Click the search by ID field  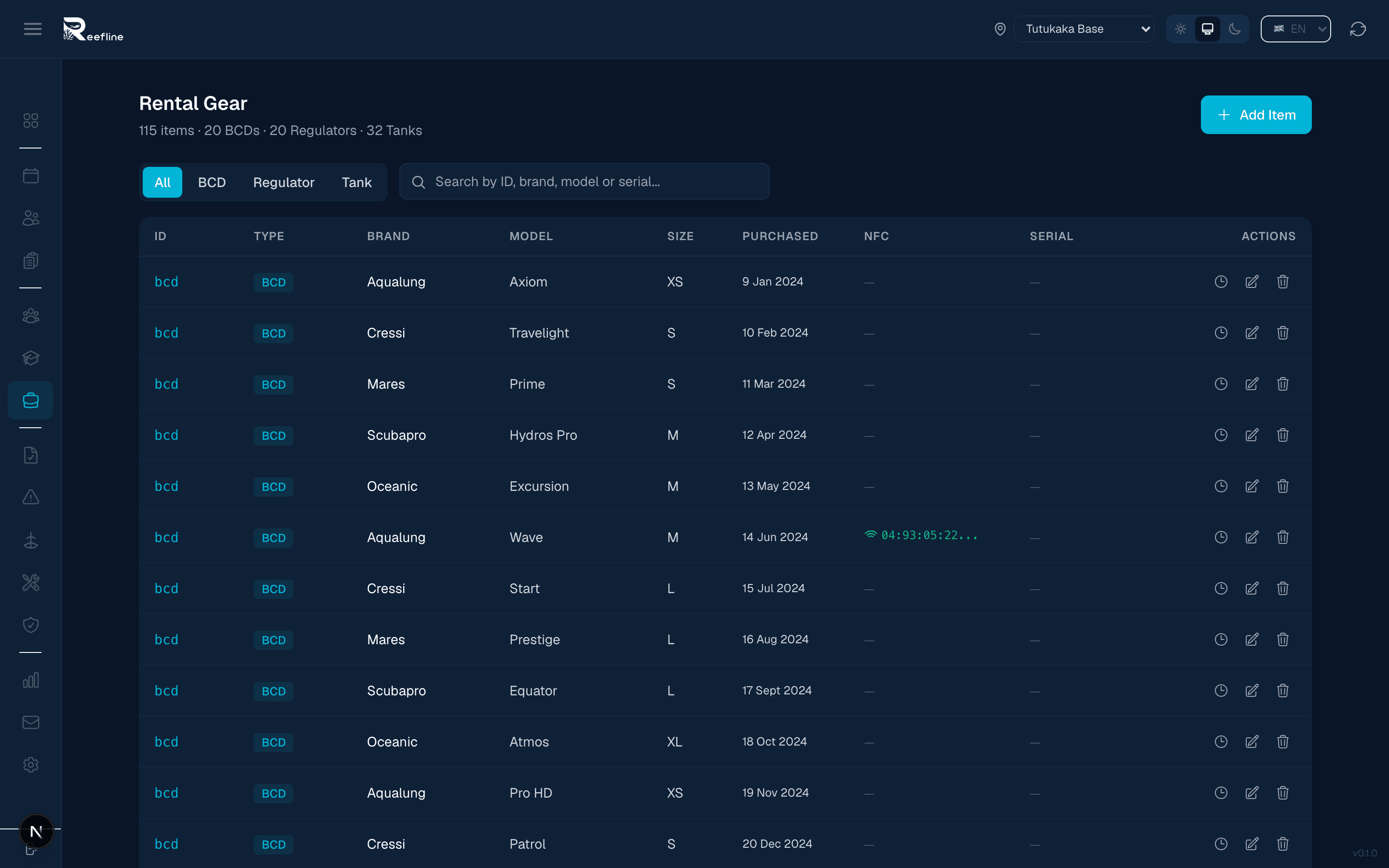(x=585, y=181)
